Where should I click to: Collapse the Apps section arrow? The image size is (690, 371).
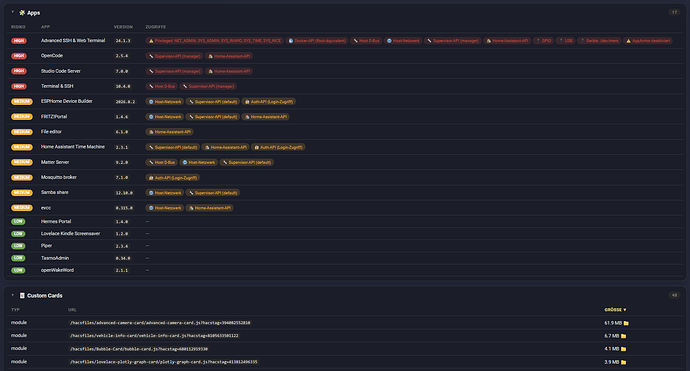coord(12,12)
